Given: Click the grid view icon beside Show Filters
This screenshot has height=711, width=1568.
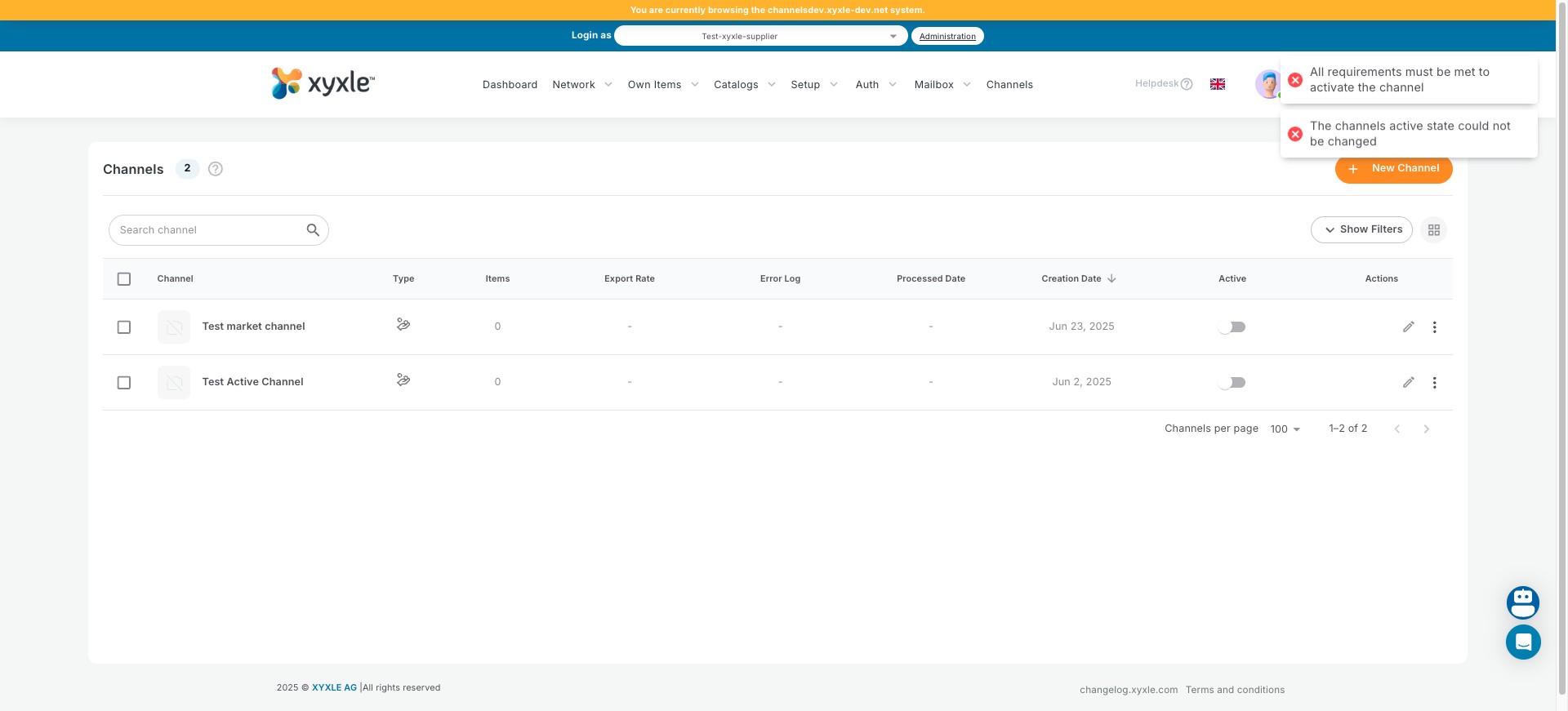Looking at the screenshot, I should coord(1433,230).
